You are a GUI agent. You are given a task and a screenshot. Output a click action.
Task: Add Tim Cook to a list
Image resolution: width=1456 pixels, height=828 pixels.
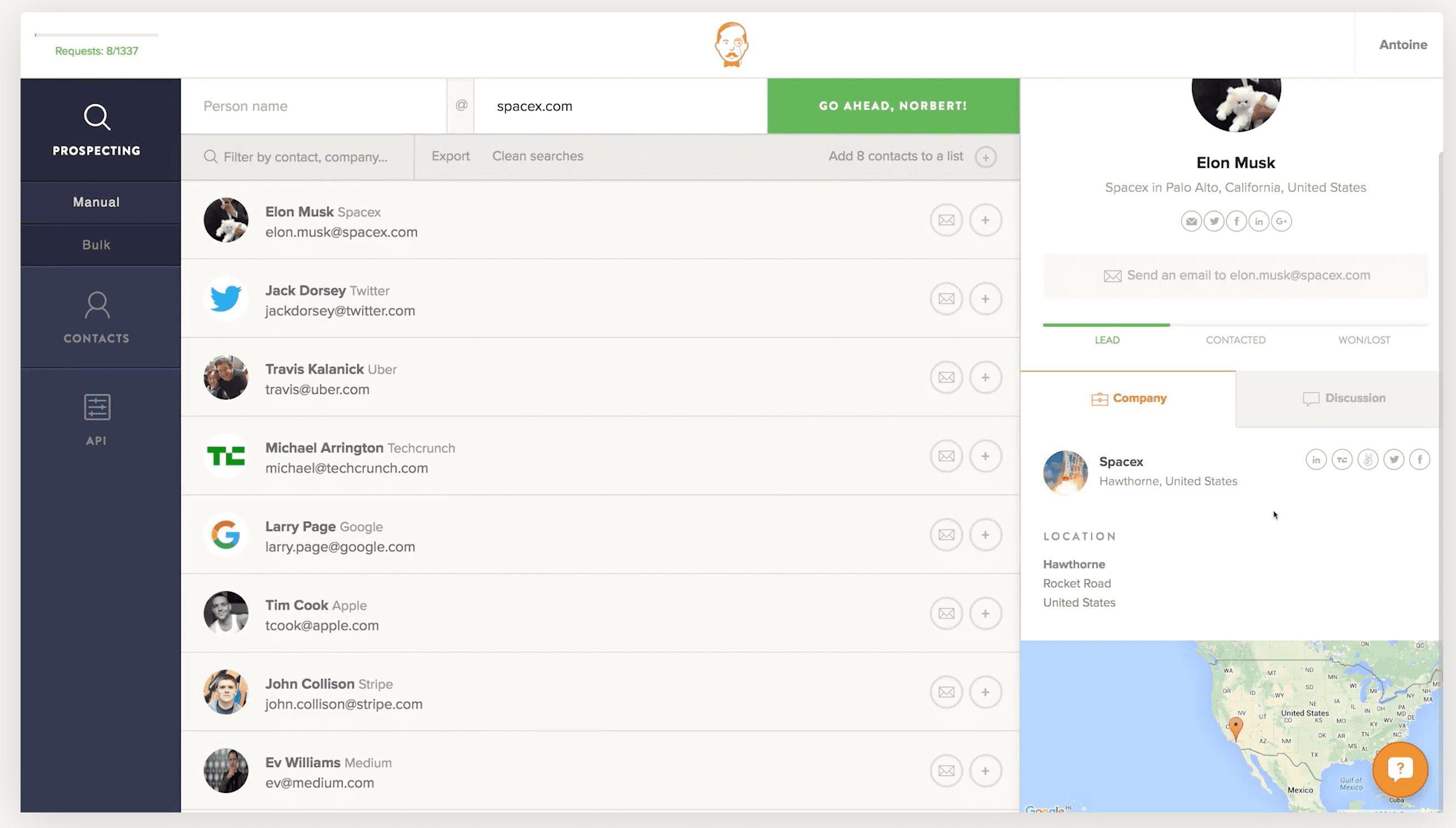coord(985,613)
